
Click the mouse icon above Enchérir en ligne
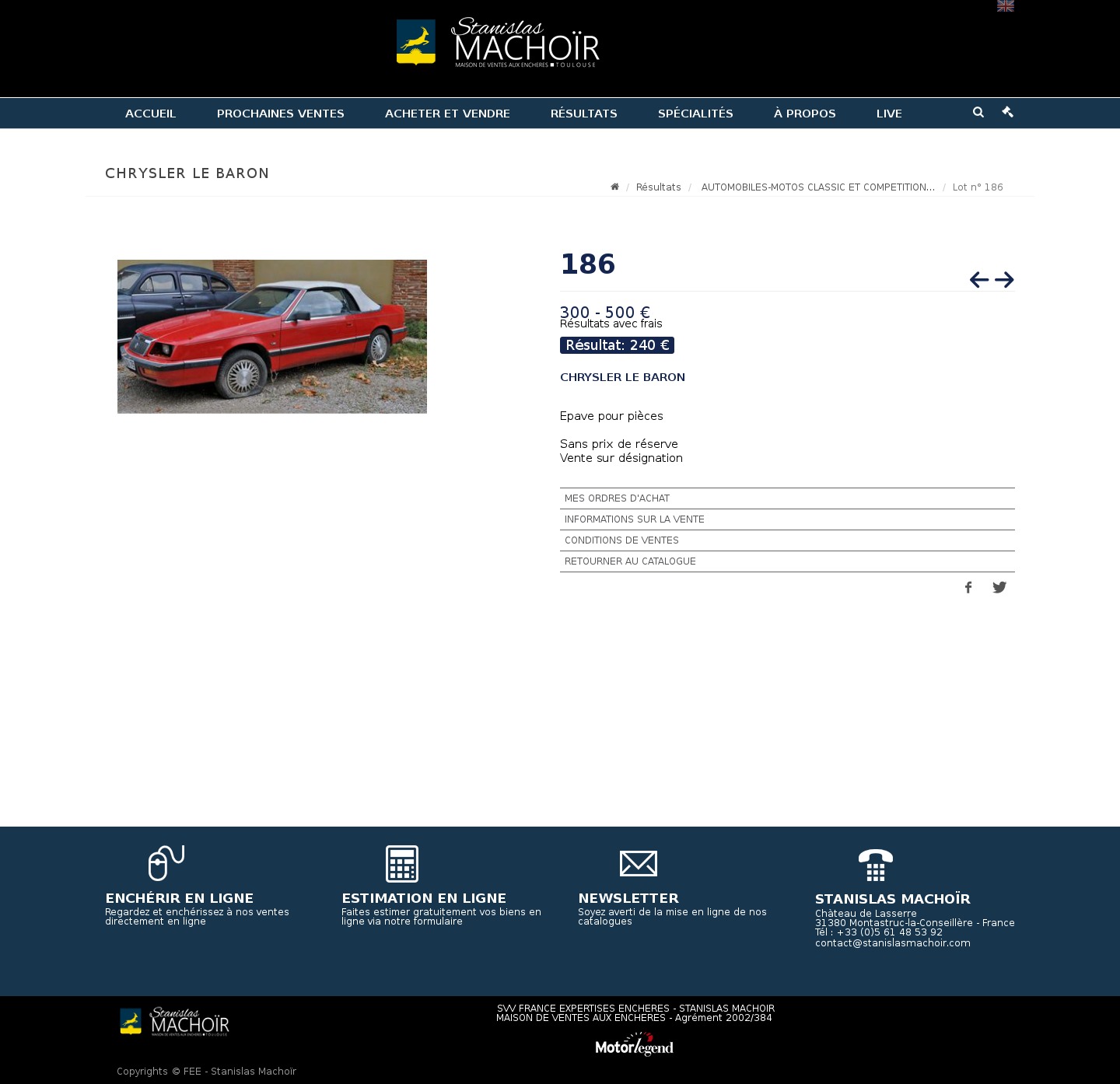coord(166,863)
